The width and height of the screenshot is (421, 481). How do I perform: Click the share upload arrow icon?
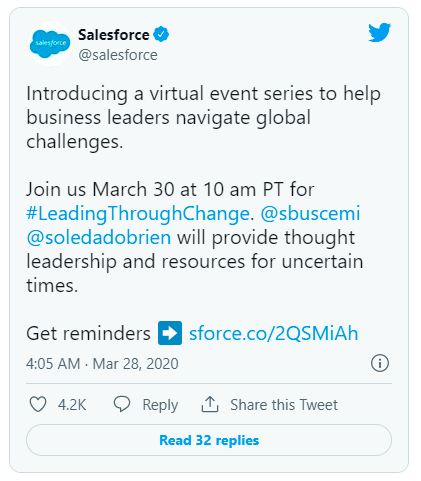click(210, 404)
